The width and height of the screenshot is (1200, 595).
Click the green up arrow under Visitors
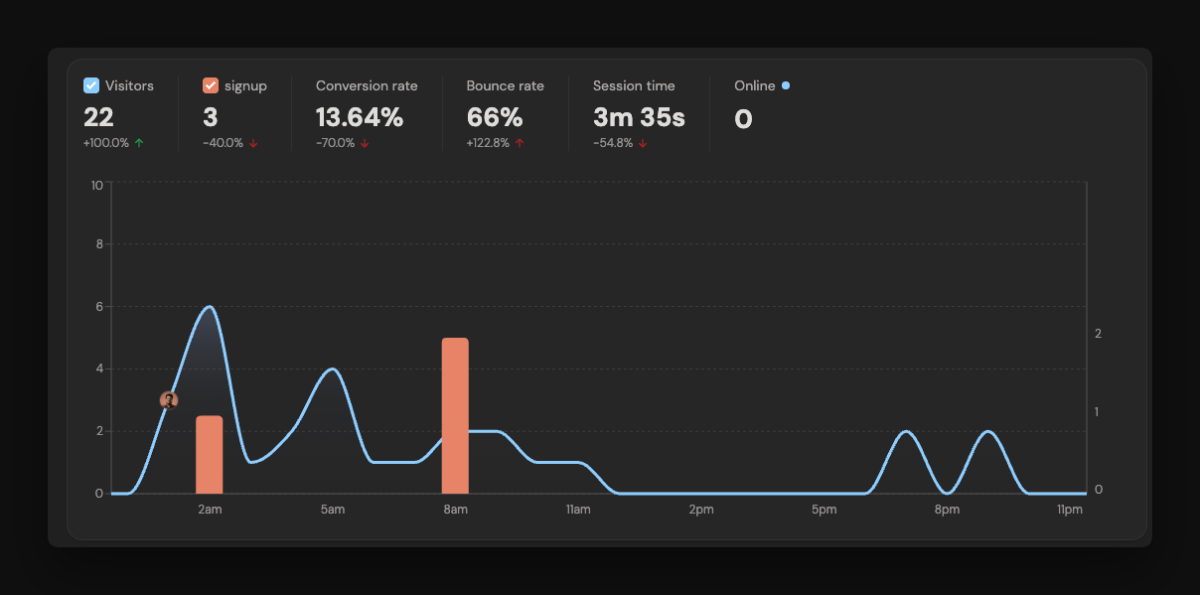pos(139,143)
